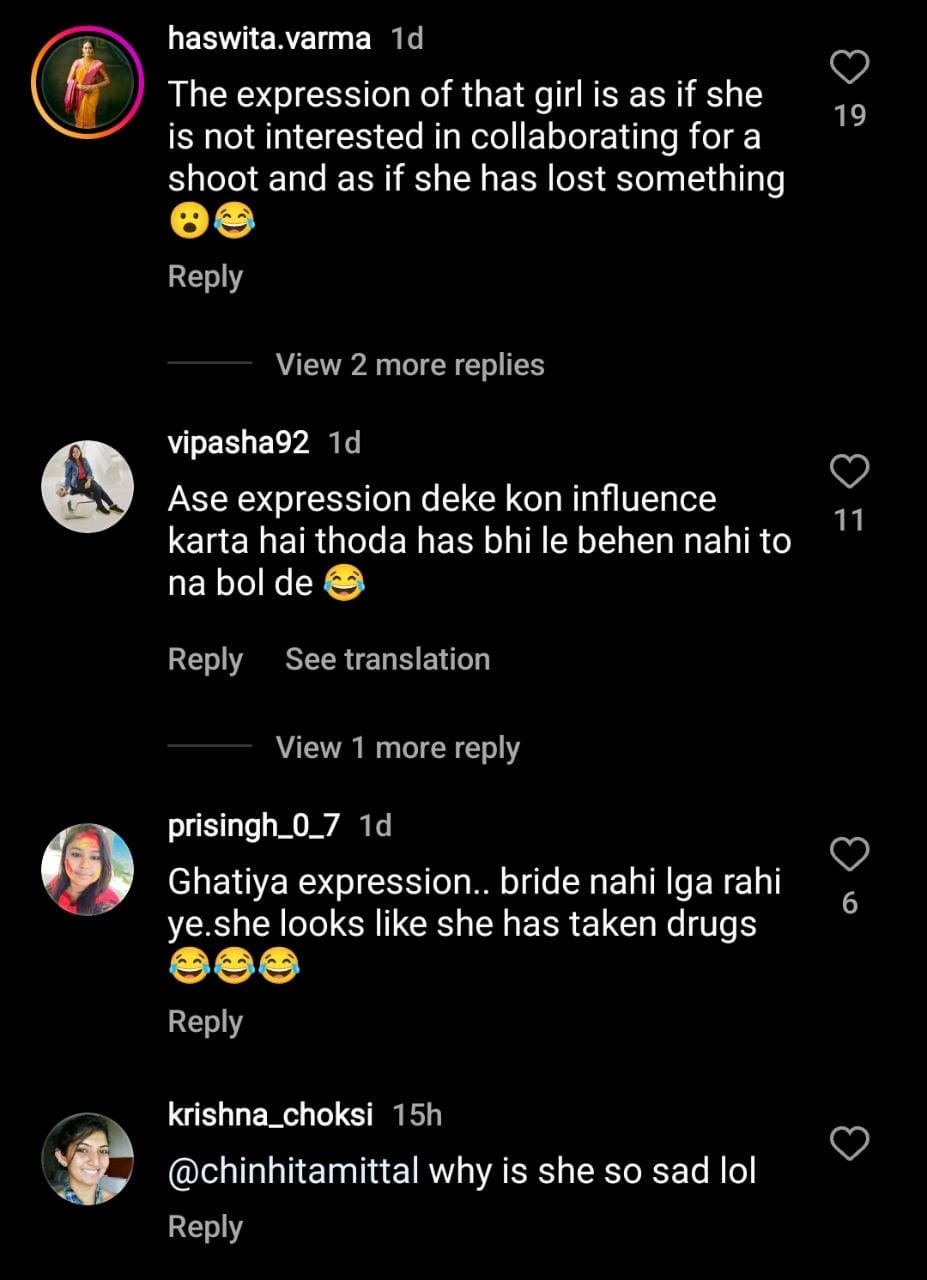Expand "View 2 more replies"
Screen dimensions: 927x1280
(410, 365)
